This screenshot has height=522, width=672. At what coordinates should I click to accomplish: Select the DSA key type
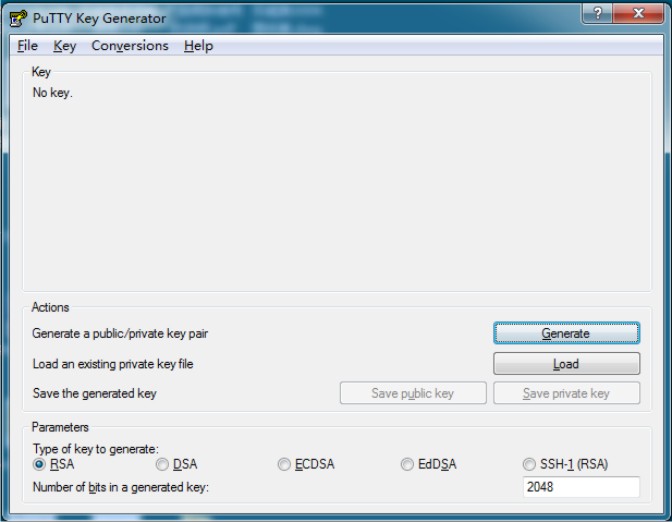pos(177,464)
